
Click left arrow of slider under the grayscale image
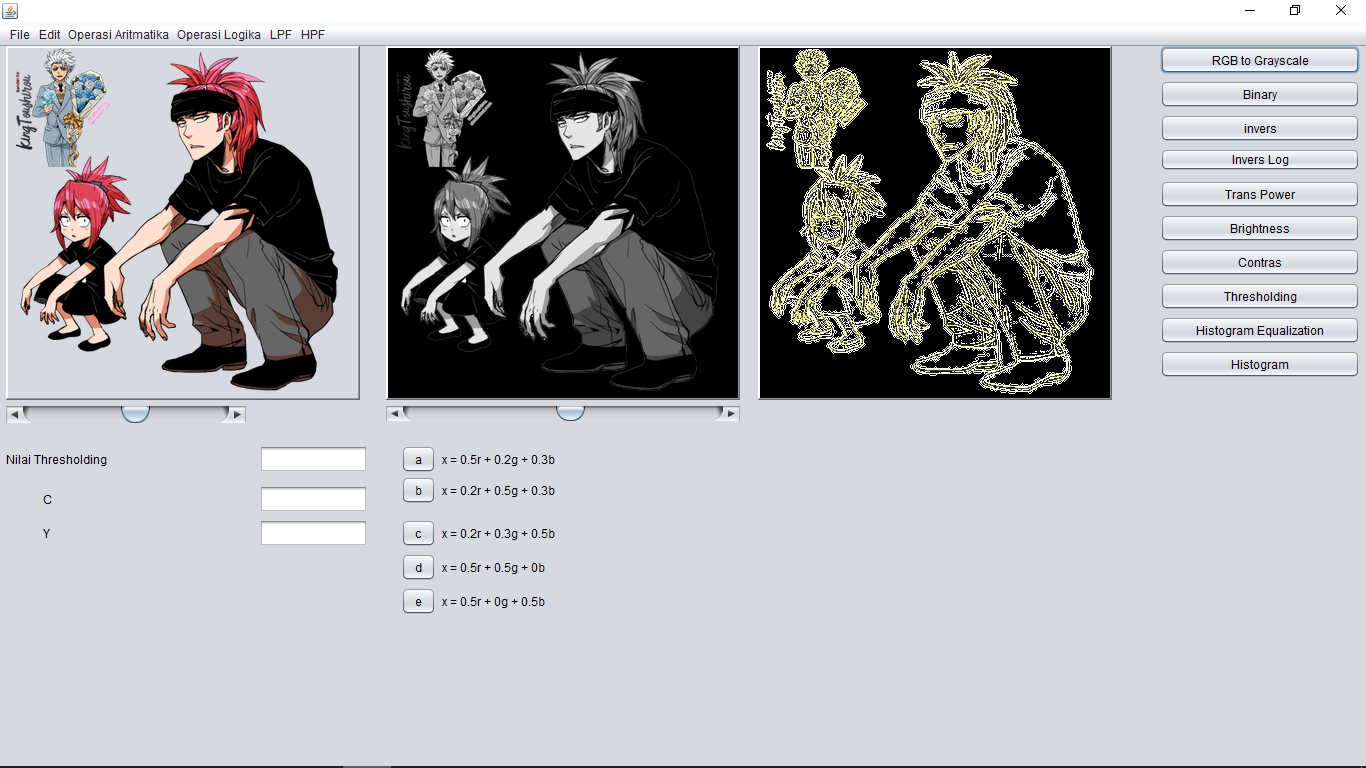tap(395, 414)
